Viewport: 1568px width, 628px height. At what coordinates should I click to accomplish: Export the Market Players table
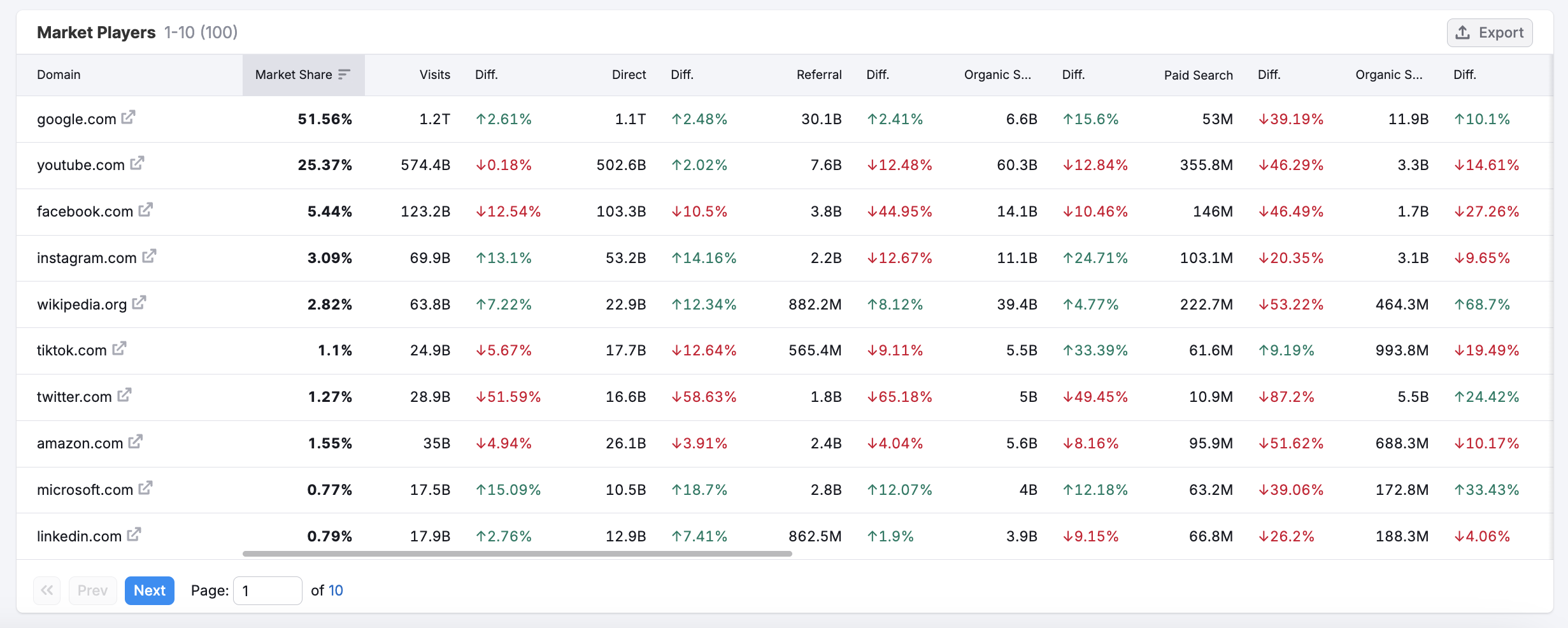tap(1489, 32)
